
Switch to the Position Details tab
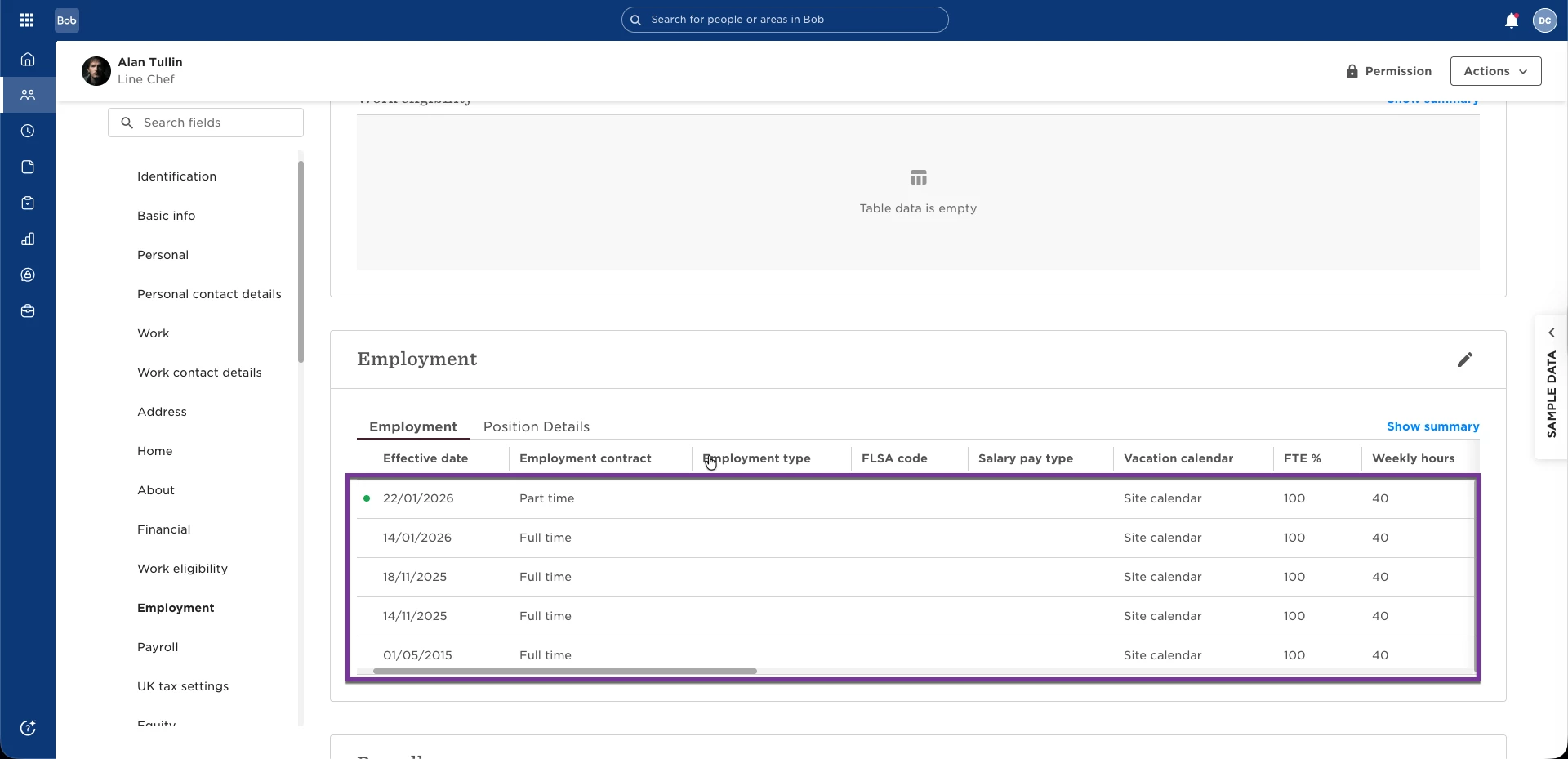coord(537,426)
